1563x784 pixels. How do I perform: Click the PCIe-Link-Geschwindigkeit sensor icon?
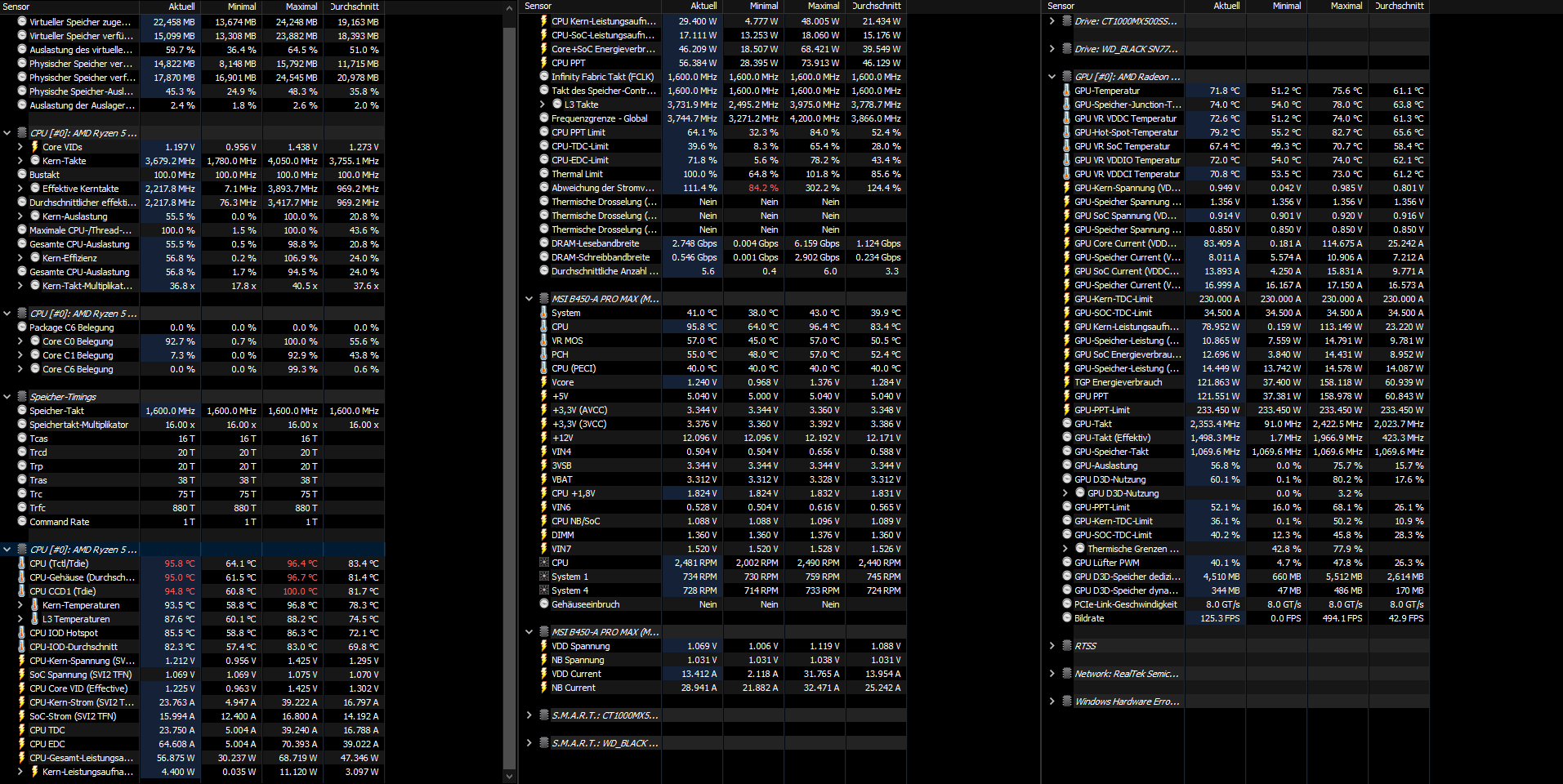pos(1067,604)
